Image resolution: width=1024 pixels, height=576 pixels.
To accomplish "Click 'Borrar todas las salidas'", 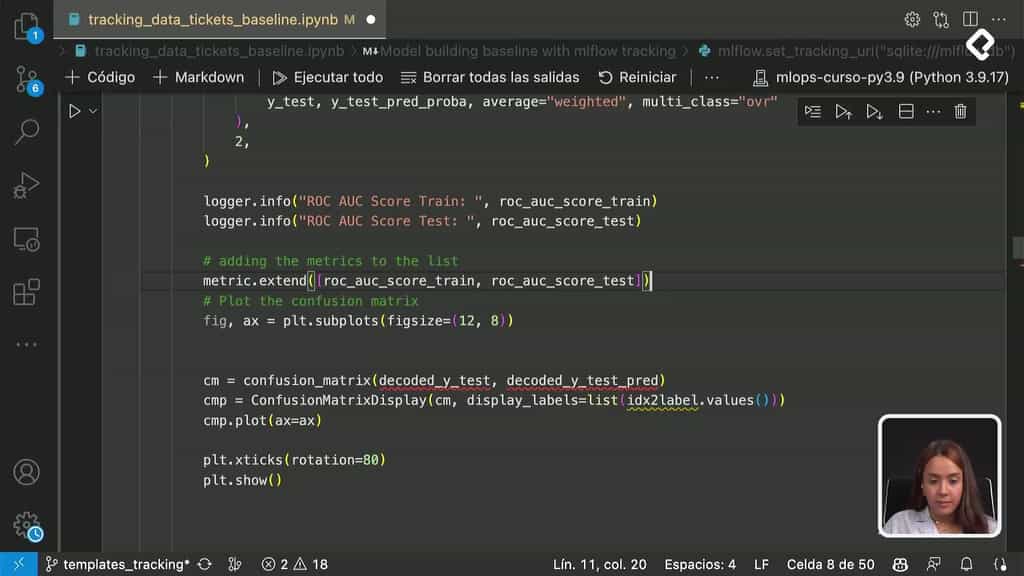I will [x=488, y=77].
